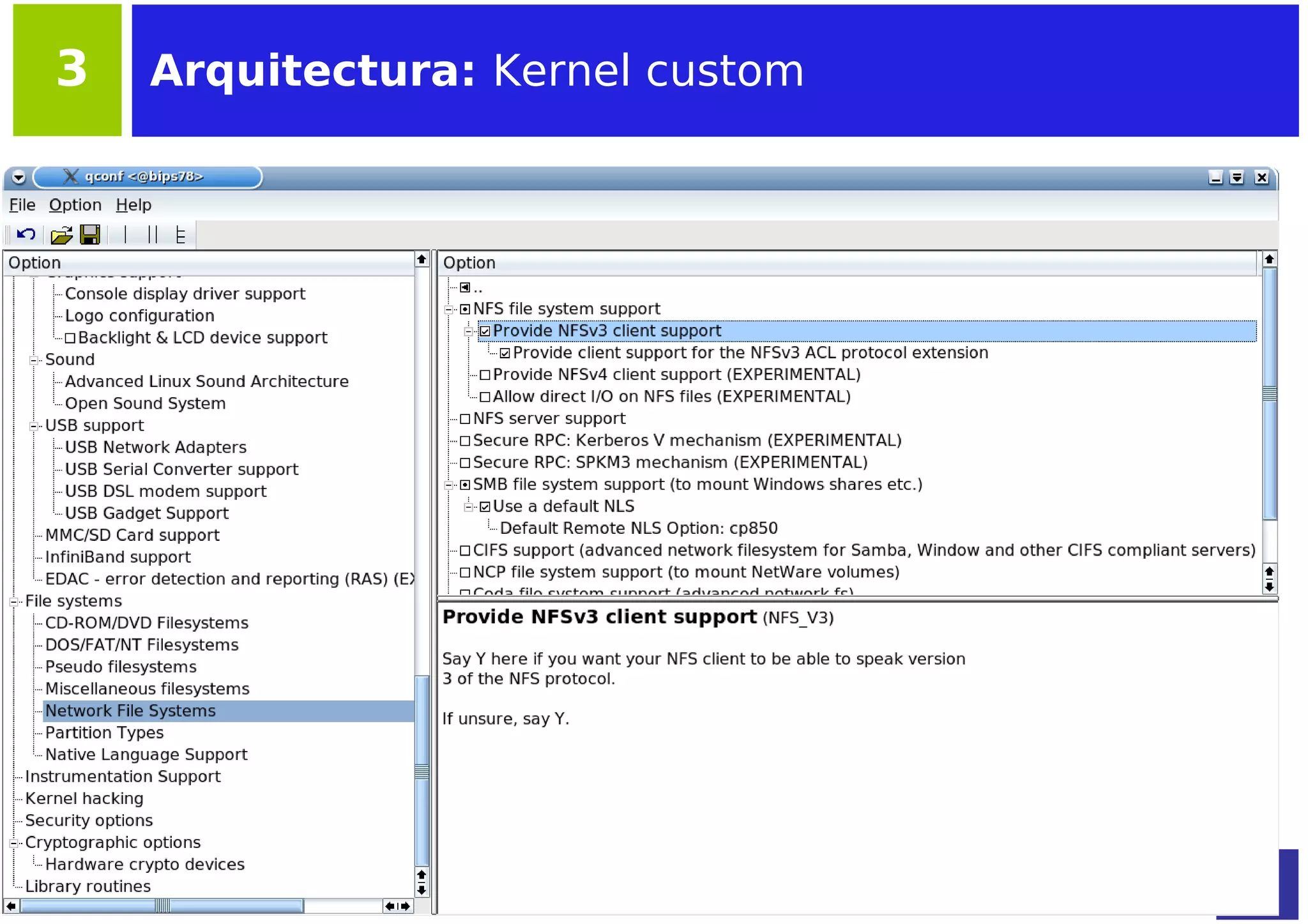Enable Provide NFSv4 client support checkbox

point(485,375)
